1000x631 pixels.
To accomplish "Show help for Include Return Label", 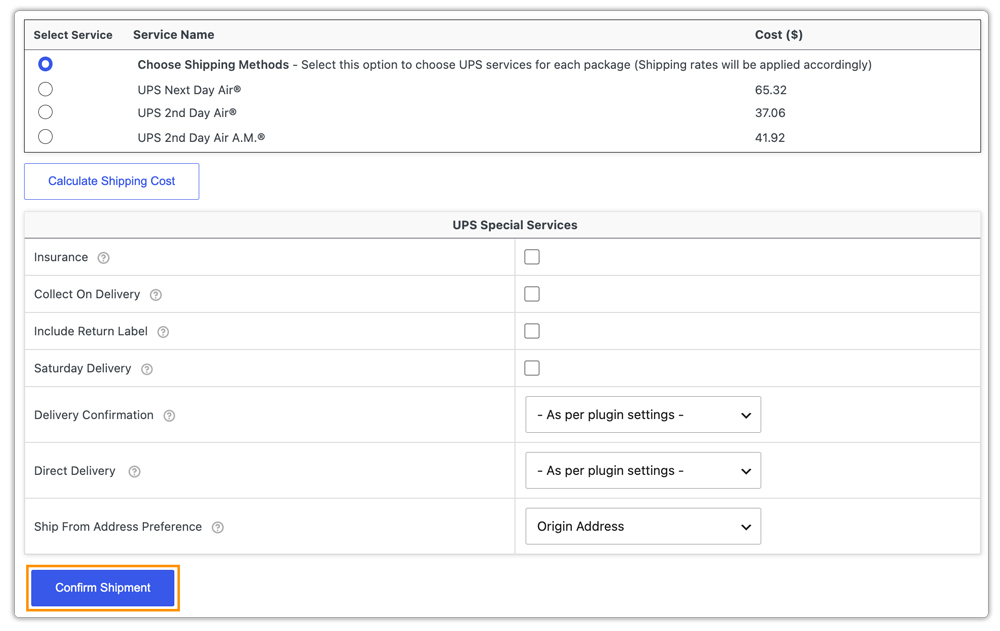I will [163, 332].
